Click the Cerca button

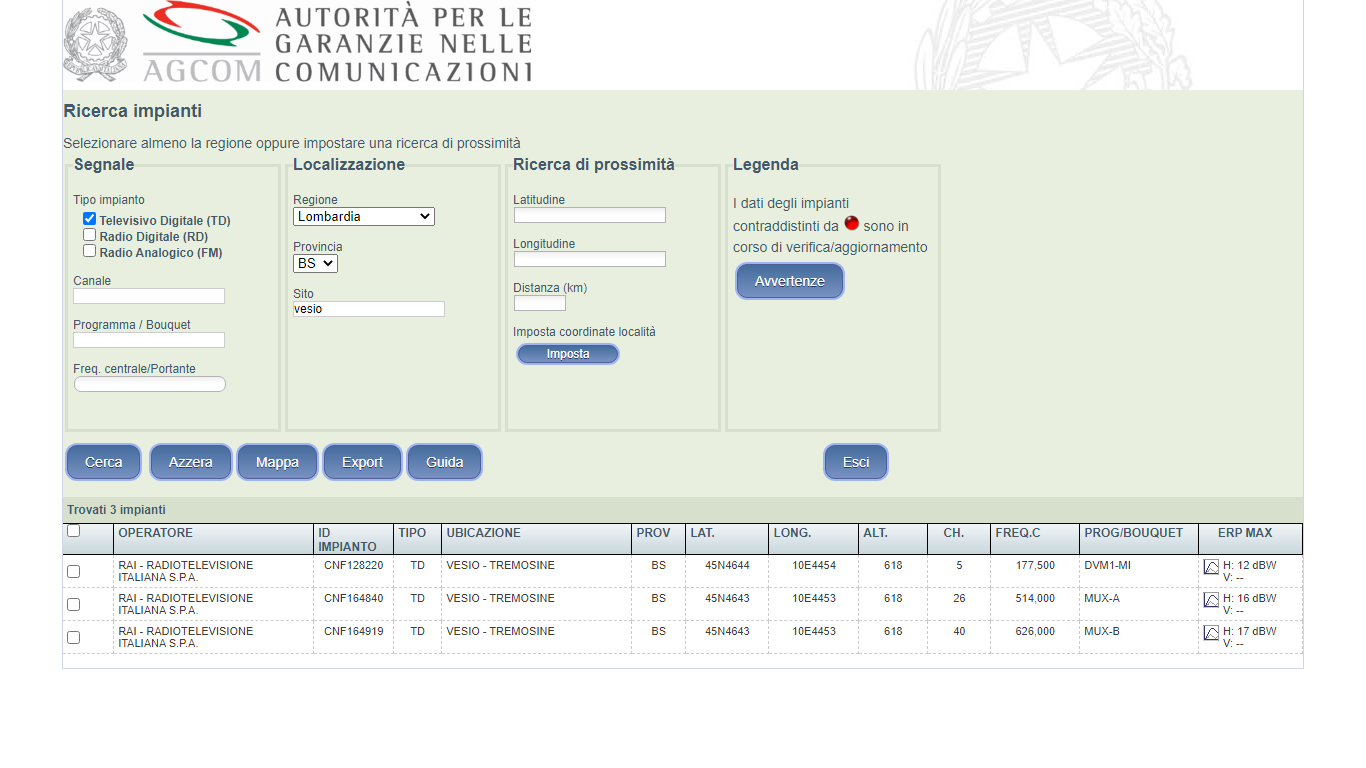[x=104, y=462]
